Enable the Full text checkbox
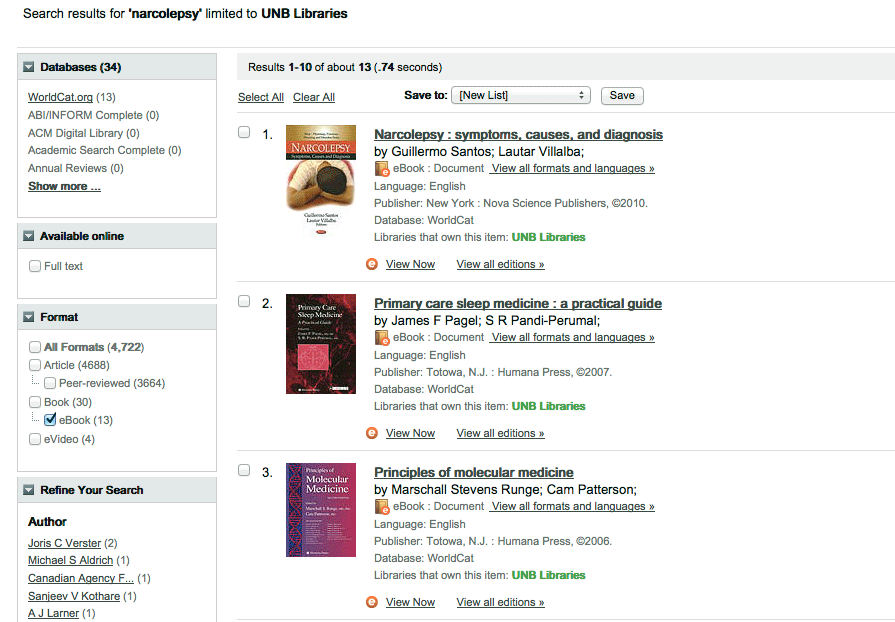 [35, 266]
